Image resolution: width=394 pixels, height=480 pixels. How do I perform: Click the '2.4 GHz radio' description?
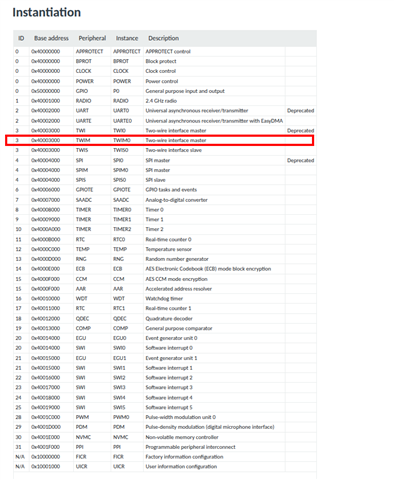161,101
